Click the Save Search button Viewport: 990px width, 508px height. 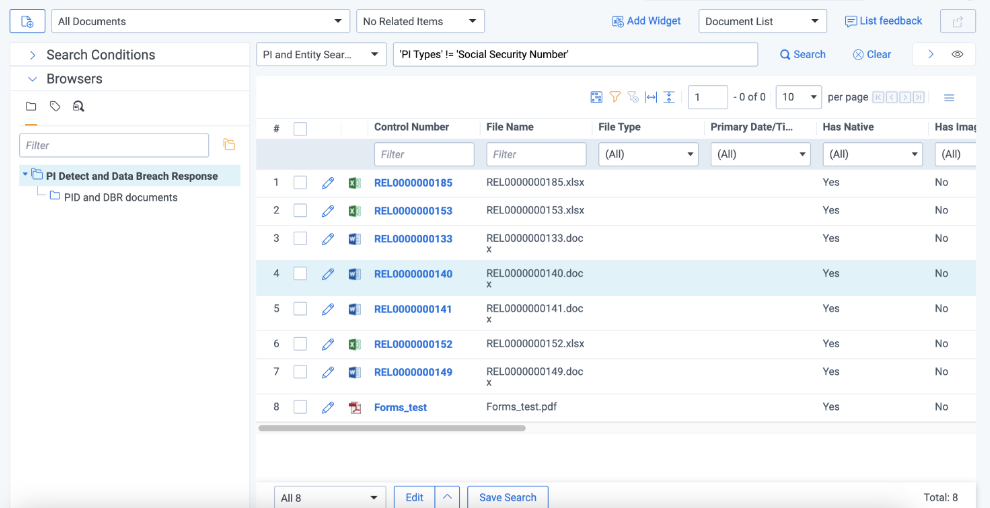pos(508,497)
